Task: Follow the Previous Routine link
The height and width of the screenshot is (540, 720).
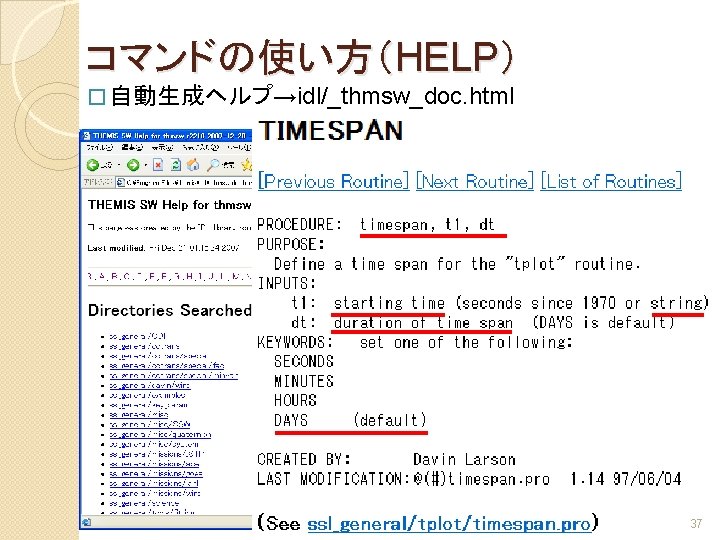Action: (333, 181)
